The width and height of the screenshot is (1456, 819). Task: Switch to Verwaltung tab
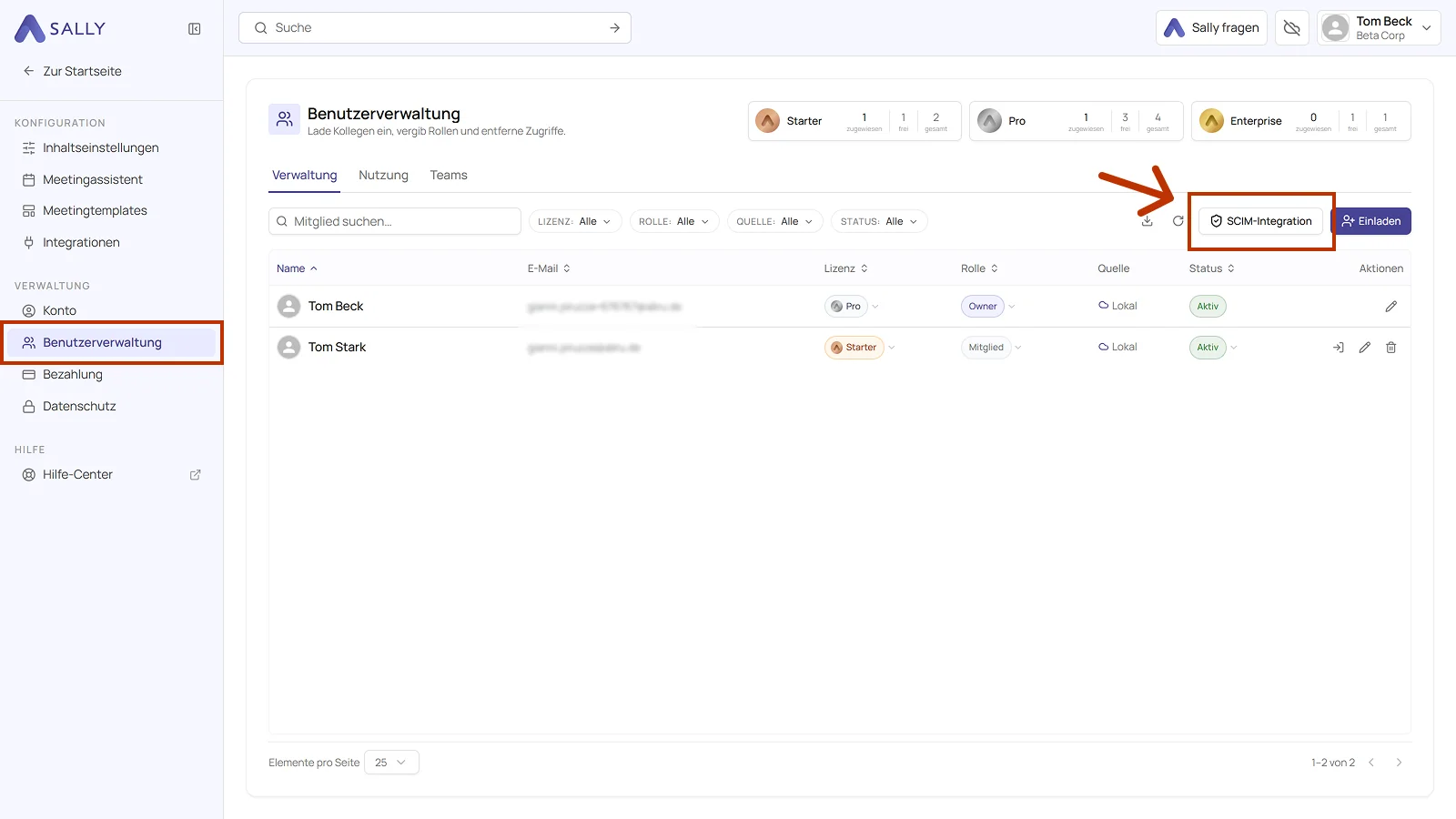[305, 176]
